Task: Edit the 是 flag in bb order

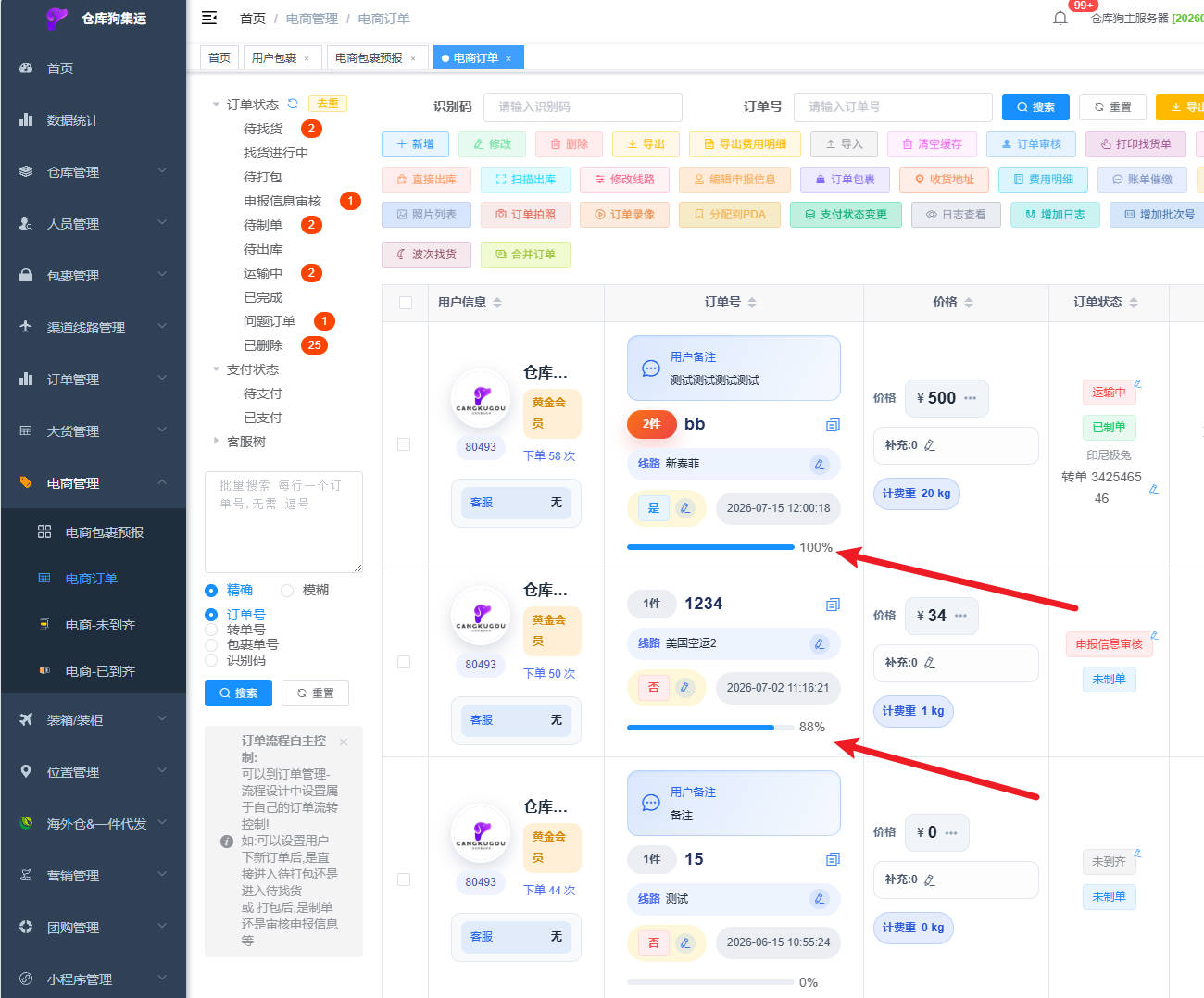Action: tap(684, 508)
